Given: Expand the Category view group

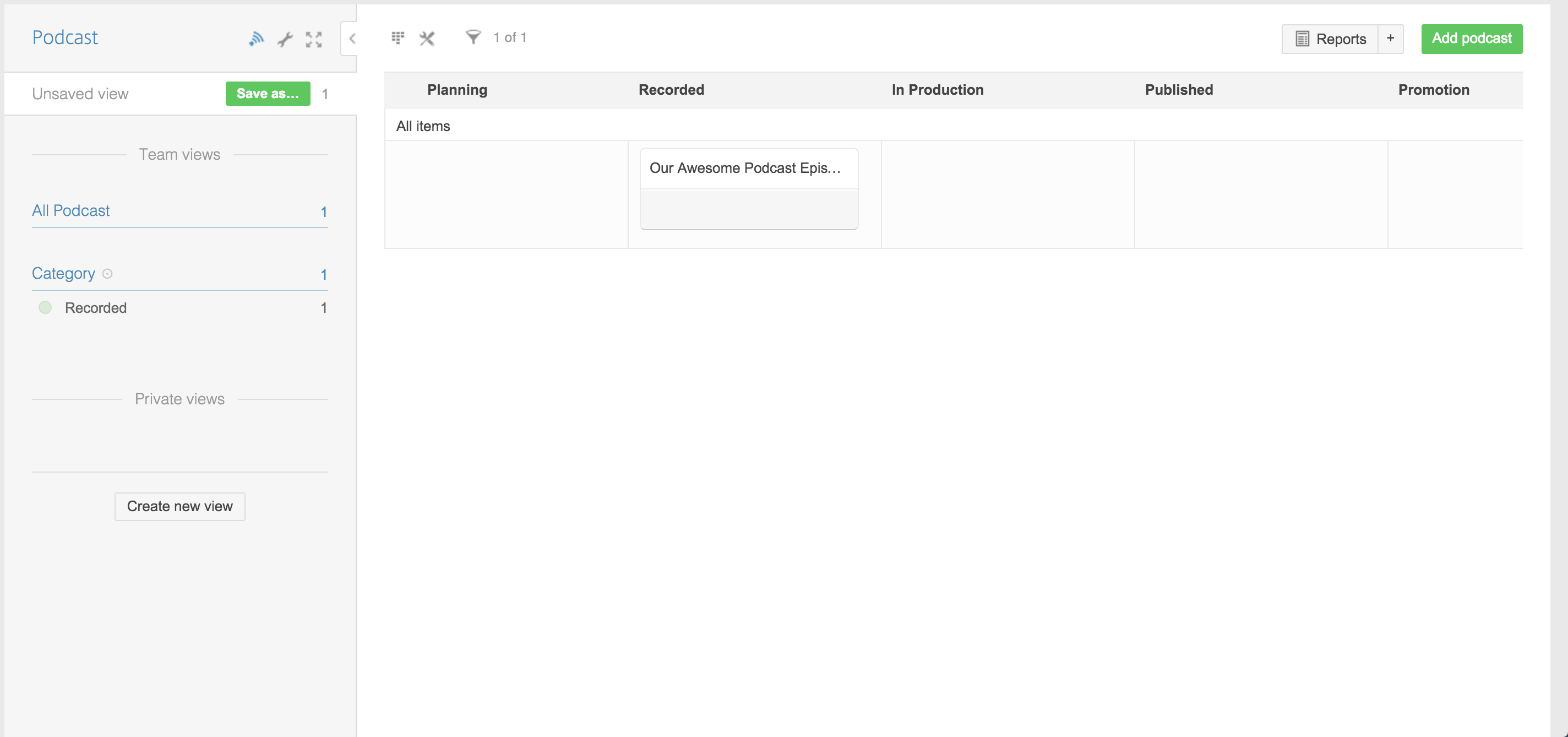Looking at the screenshot, I should click(64, 273).
